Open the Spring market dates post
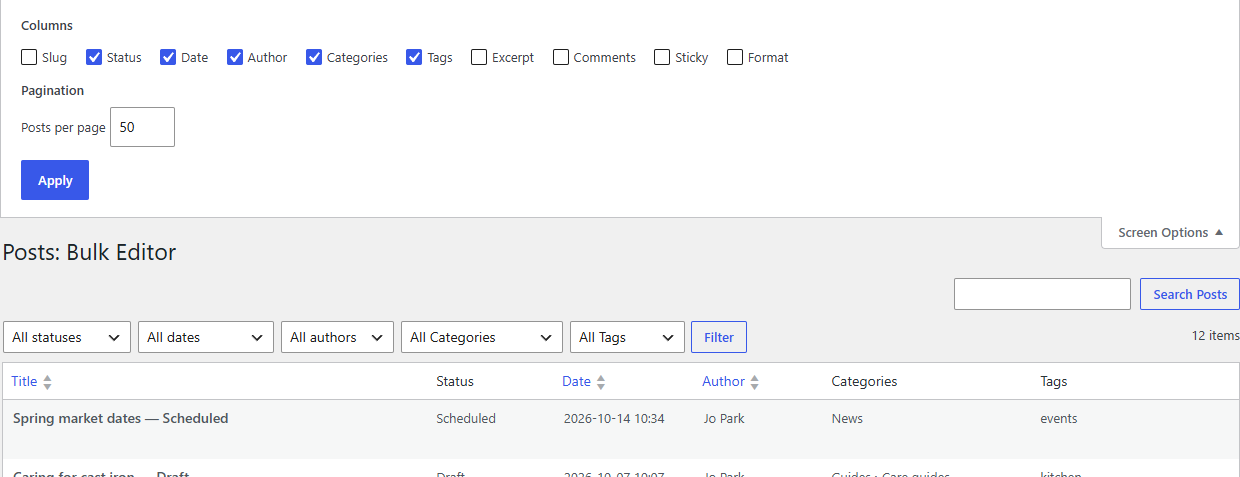Viewport: 1240px width, 477px height. pos(120,418)
